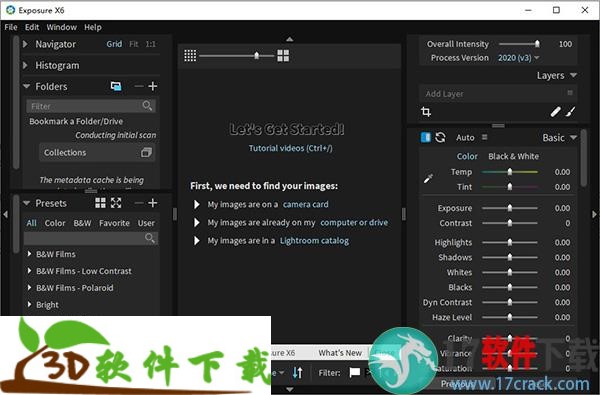The height and width of the screenshot is (395, 600).
Task: Expand the Navigator panel
Action: (25, 44)
